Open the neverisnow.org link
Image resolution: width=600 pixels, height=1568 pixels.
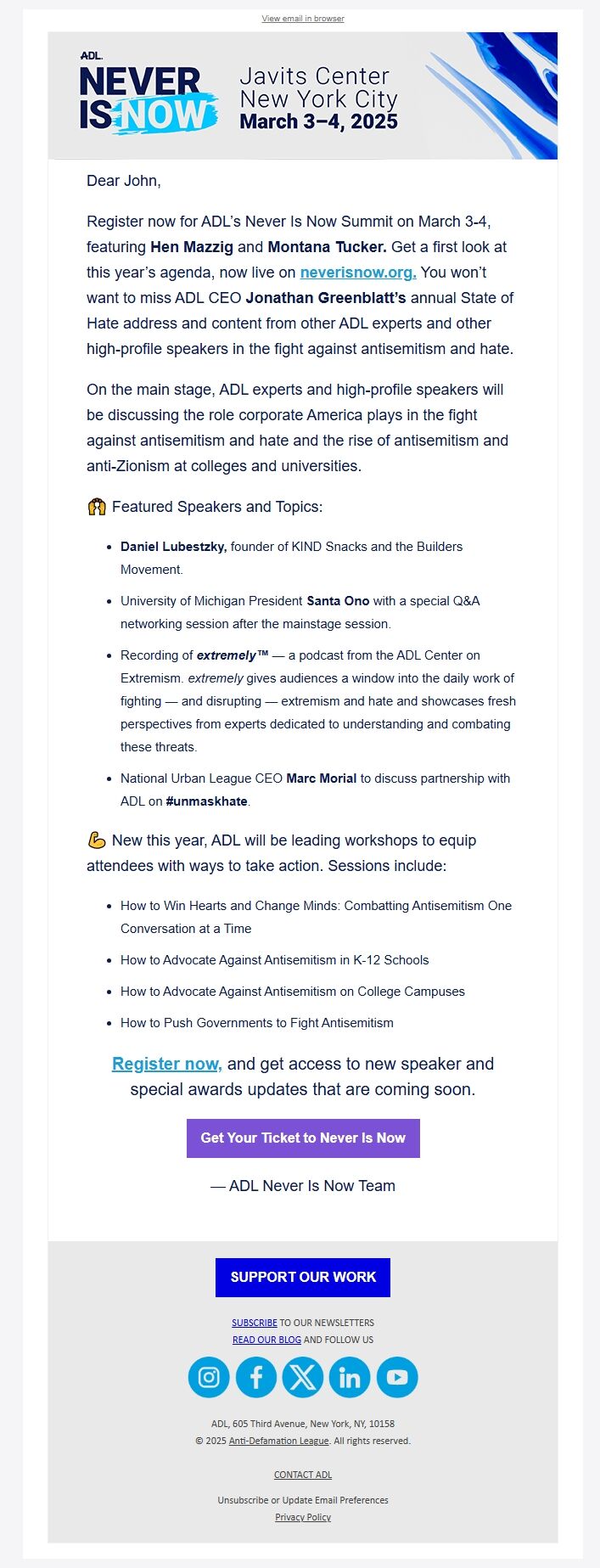click(x=355, y=272)
